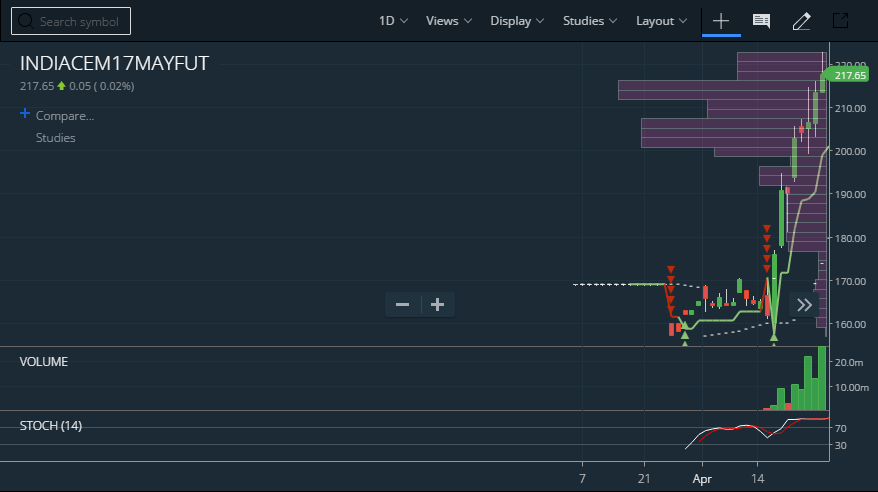Zoom in with the plus button
Viewport: 878px width, 492px height.
point(437,304)
